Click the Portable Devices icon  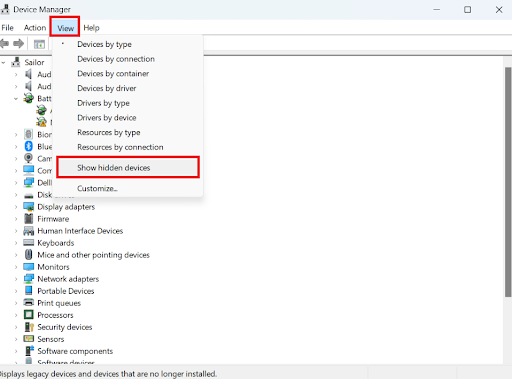click(29, 291)
